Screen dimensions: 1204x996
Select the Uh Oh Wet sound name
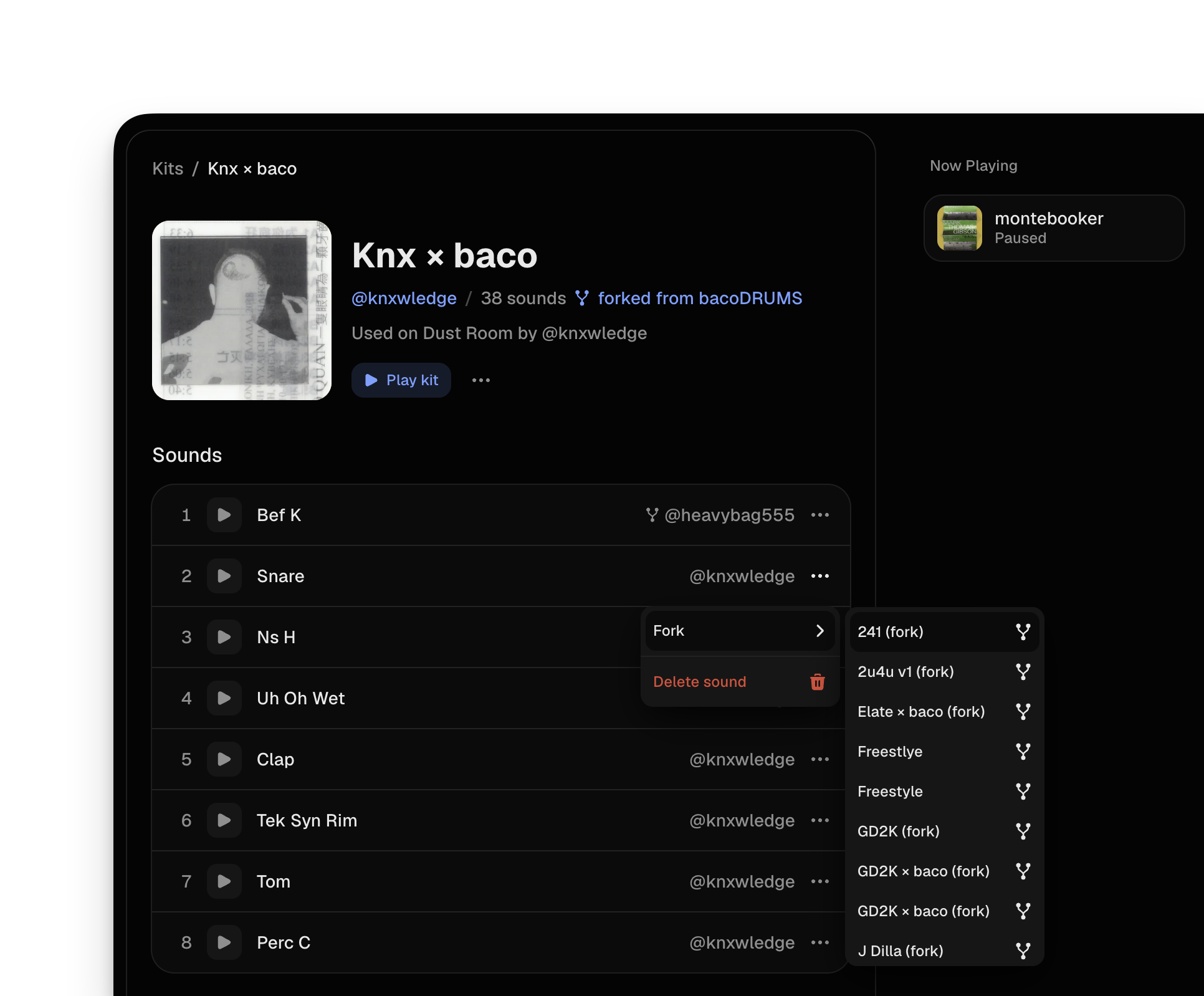[x=300, y=698]
